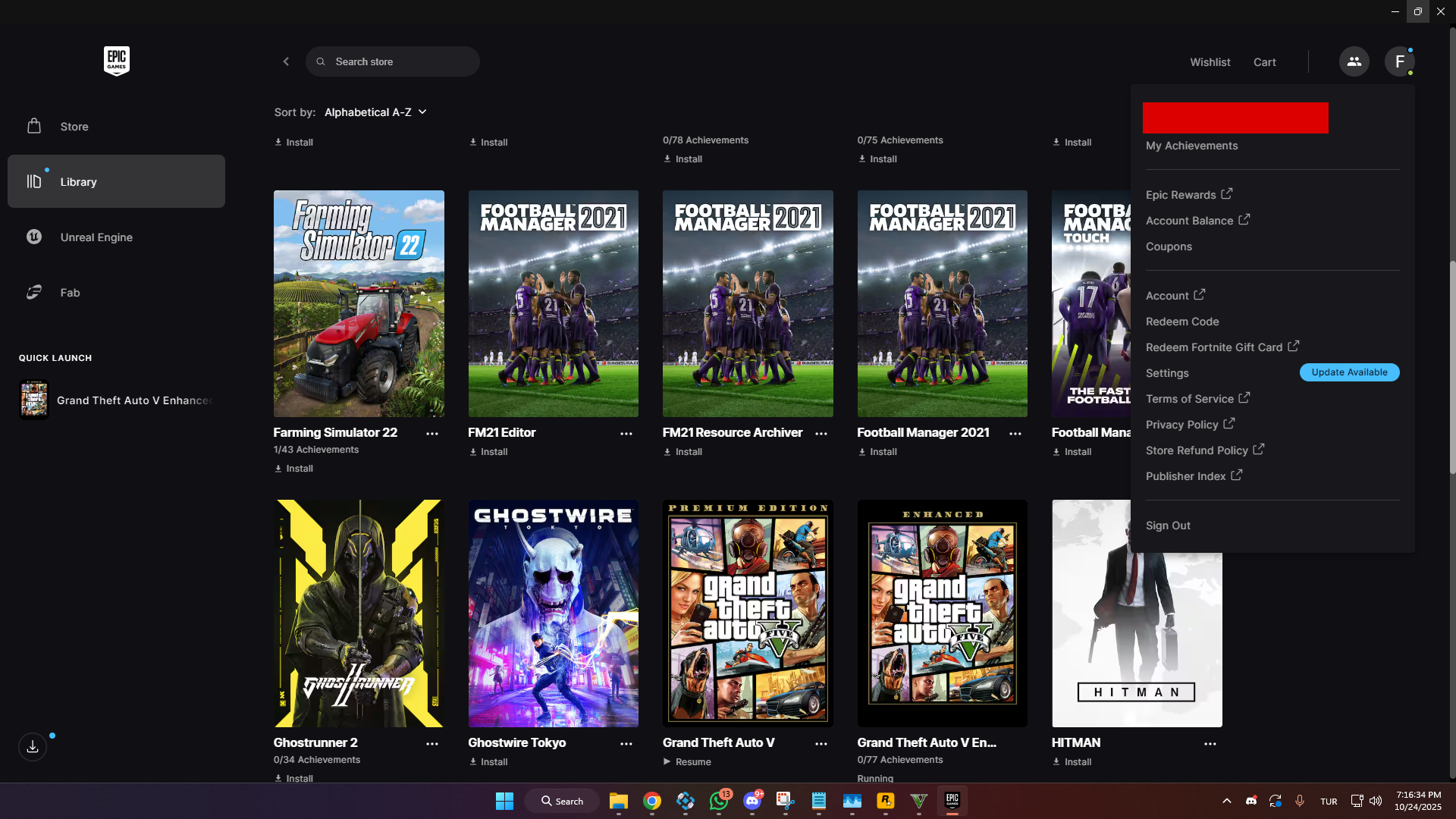Click the Update Available button
1456x819 pixels.
[x=1349, y=372]
